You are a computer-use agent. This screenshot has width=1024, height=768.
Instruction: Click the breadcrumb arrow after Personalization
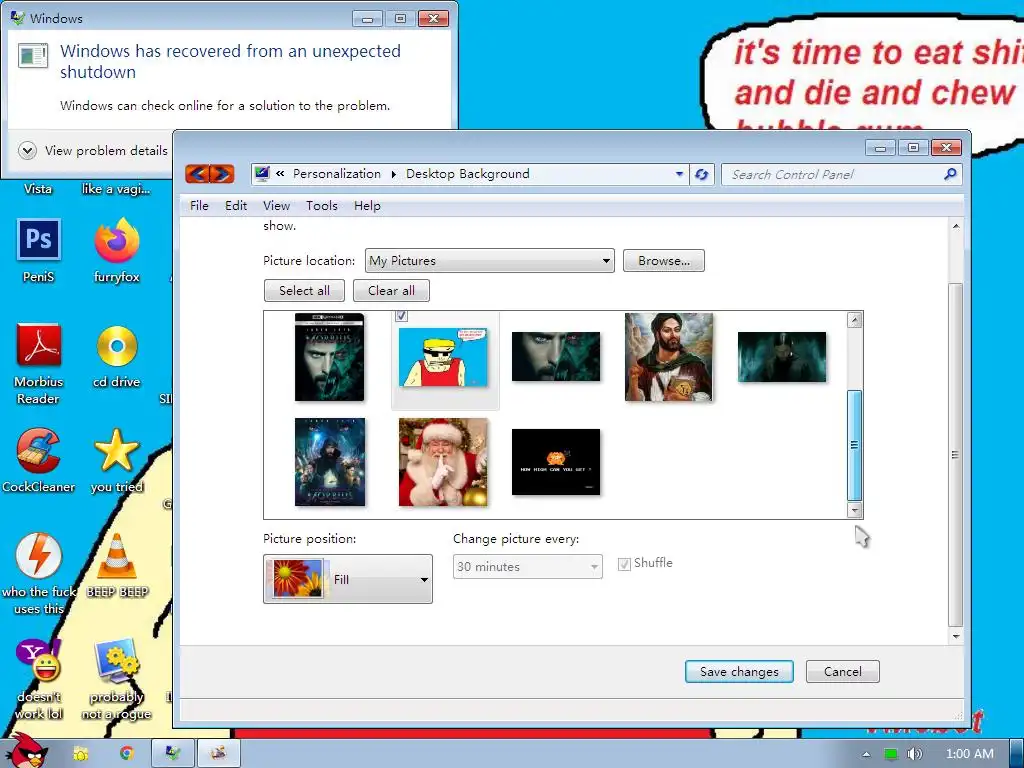pyautogui.click(x=394, y=174)
